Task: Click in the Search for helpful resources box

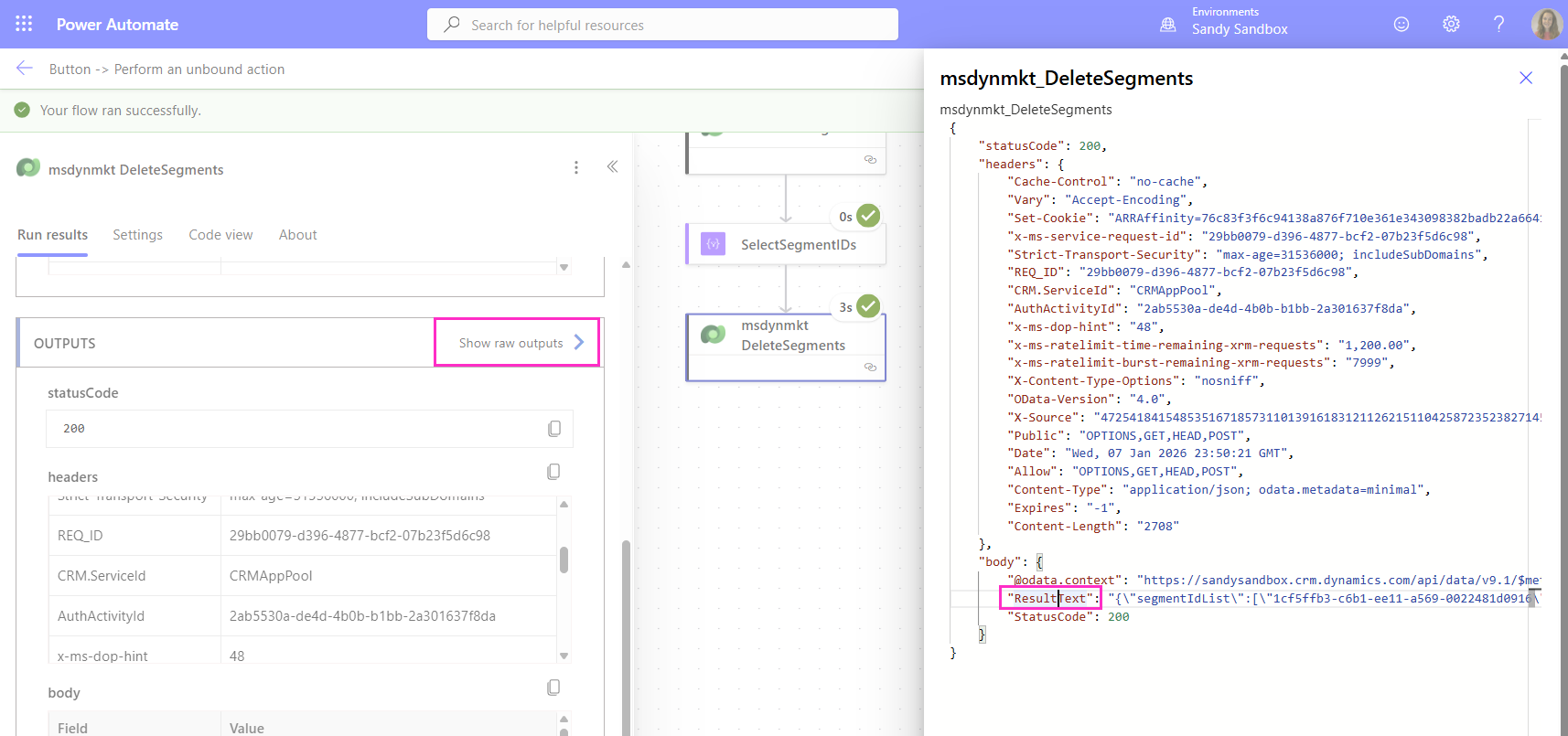Action: point(662,25)
